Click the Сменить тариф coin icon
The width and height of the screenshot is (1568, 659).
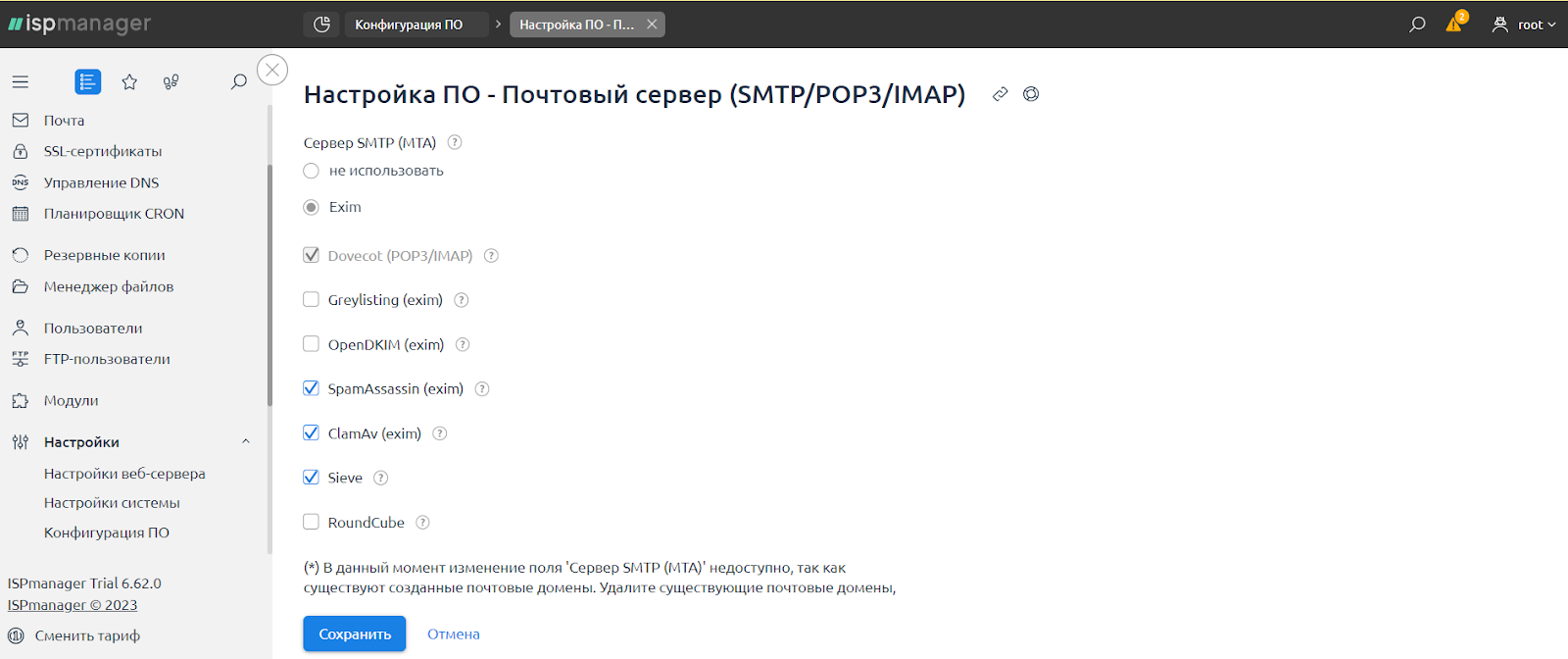tap(17, 635)
